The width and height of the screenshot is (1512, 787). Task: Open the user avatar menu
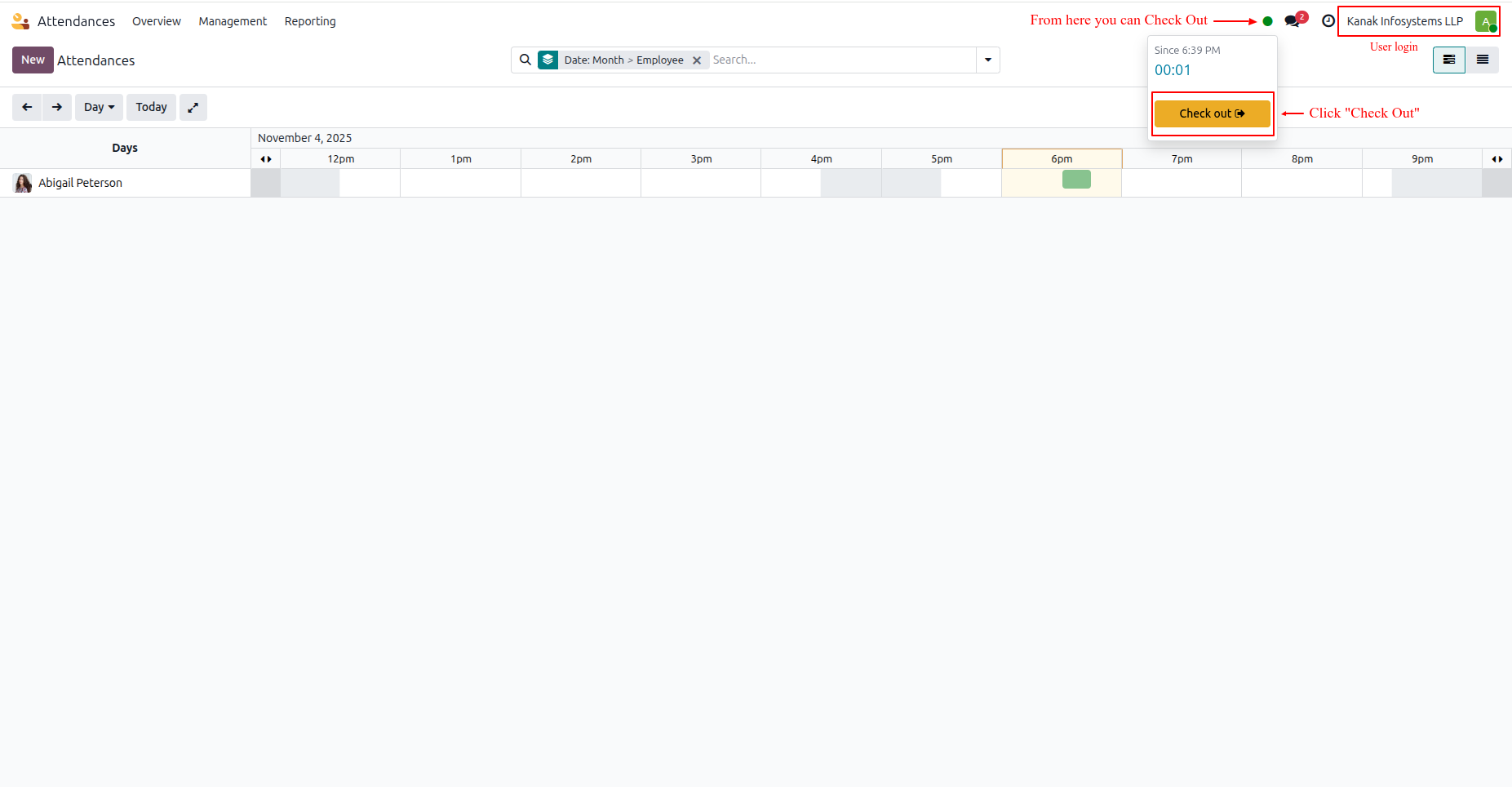pos(1486,21)
